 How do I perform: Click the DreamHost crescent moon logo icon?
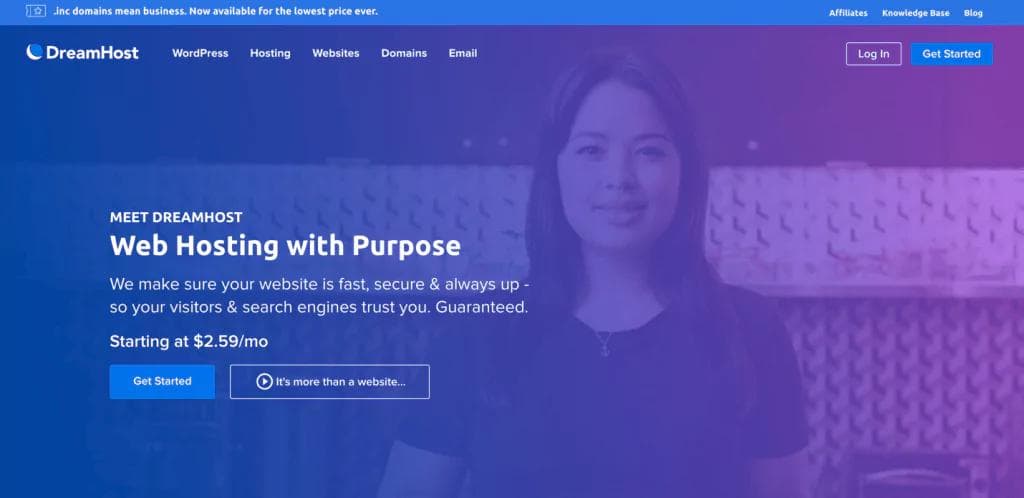34,52
